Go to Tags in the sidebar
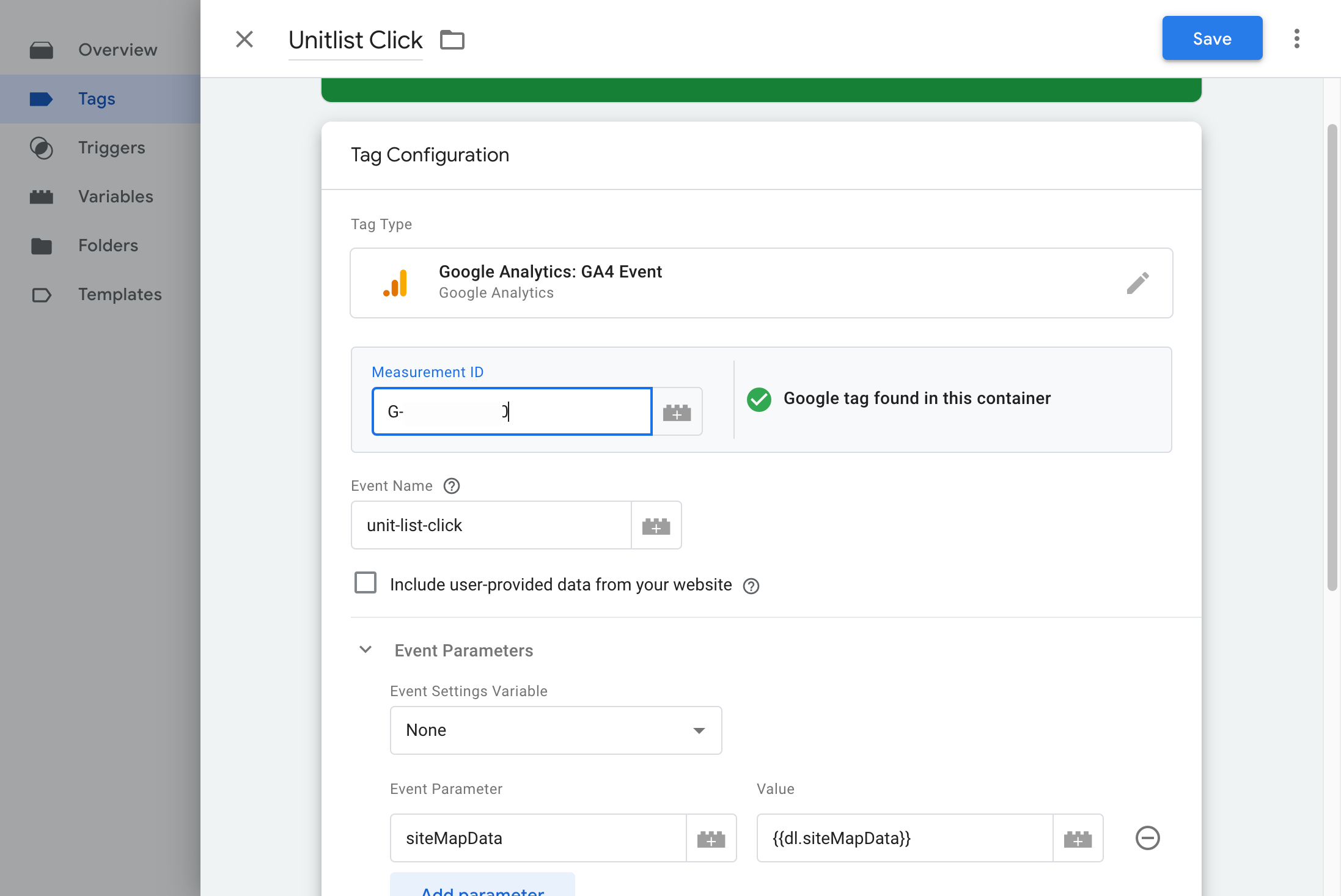 pos(100,99)
